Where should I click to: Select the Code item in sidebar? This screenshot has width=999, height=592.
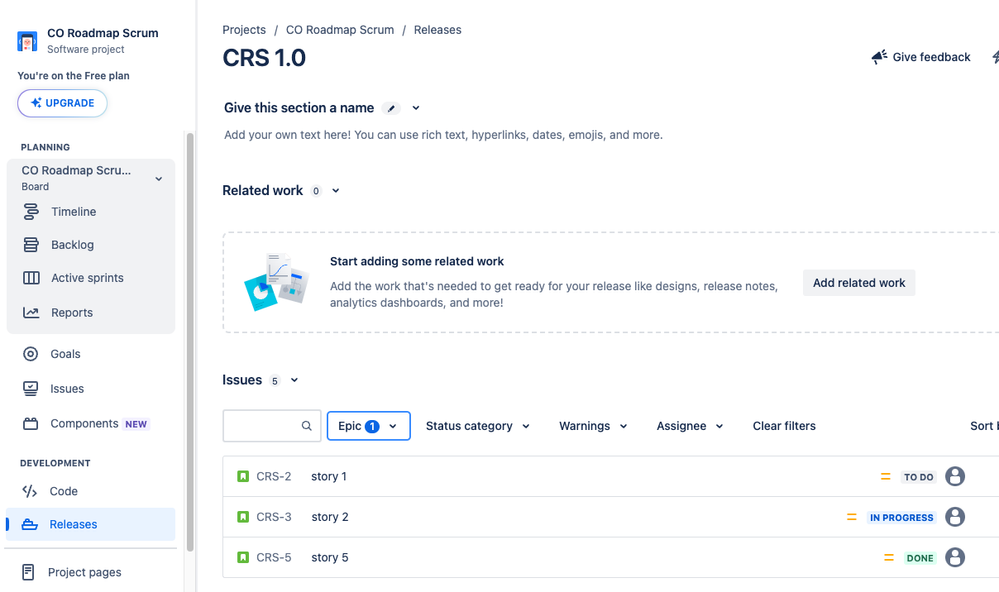tap(90, 491)
